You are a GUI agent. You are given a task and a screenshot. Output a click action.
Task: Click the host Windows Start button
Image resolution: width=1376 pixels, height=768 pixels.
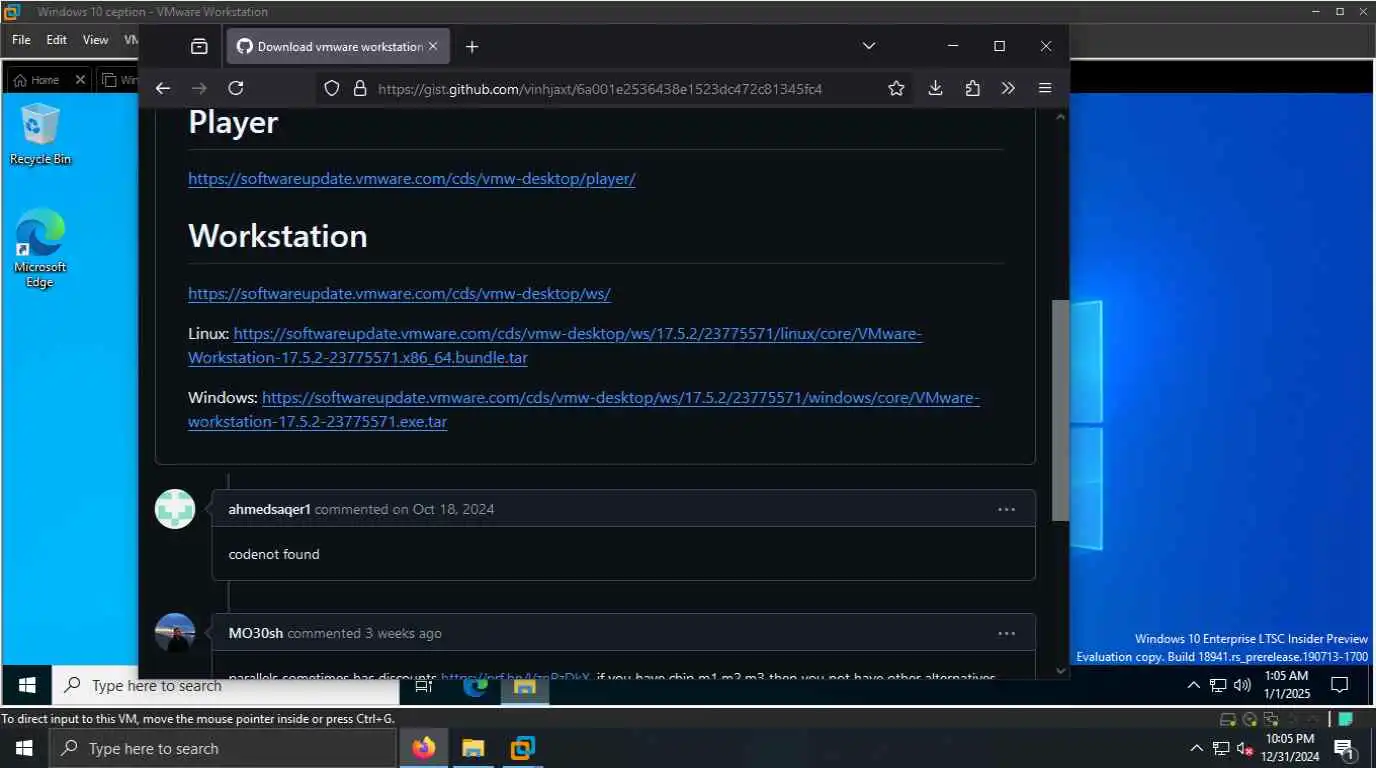(x=24, y=748)
